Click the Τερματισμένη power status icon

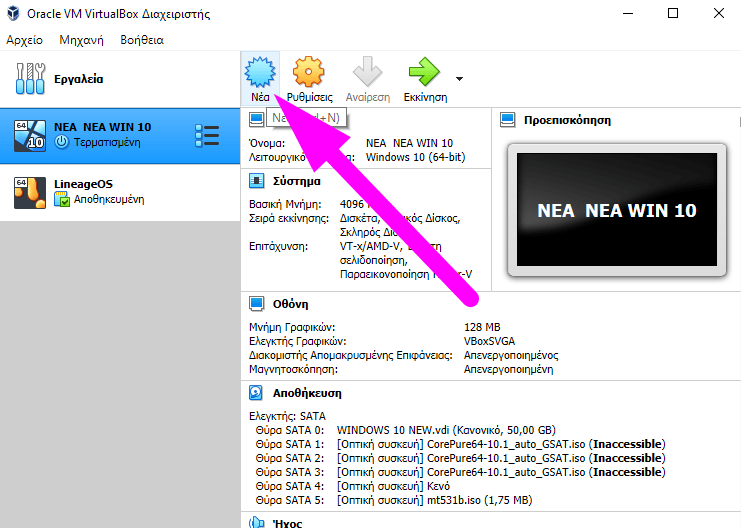pos(61,142)
